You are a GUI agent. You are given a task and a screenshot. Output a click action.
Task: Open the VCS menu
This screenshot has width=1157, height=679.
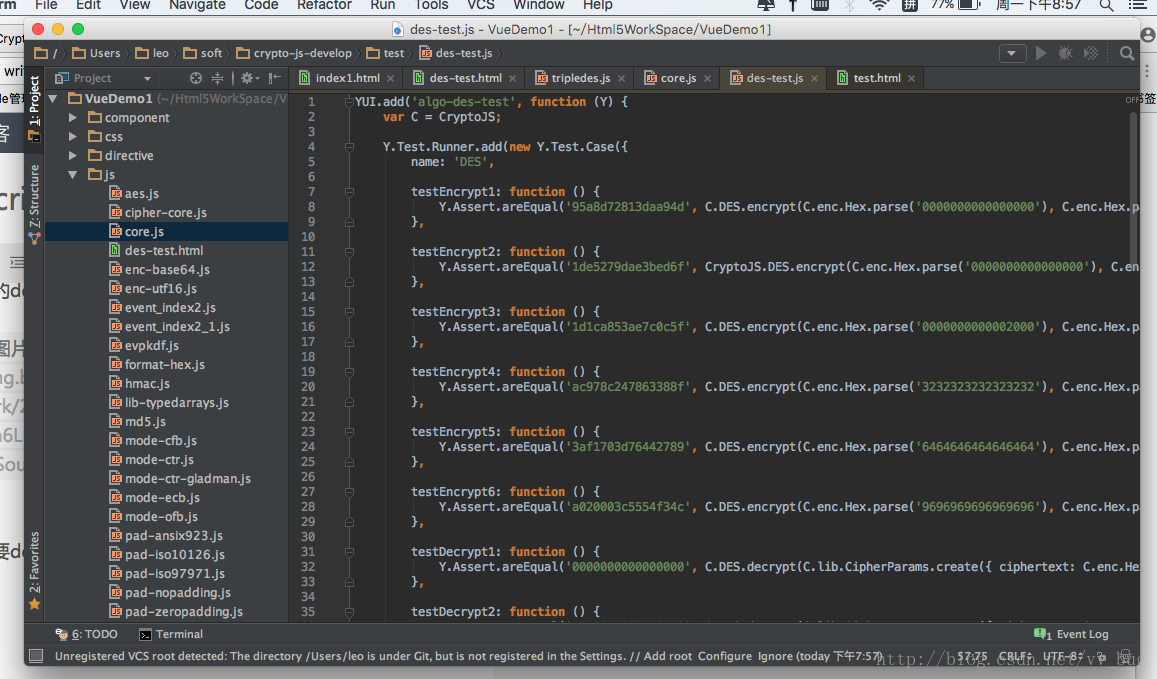click(x=480, y=5)
